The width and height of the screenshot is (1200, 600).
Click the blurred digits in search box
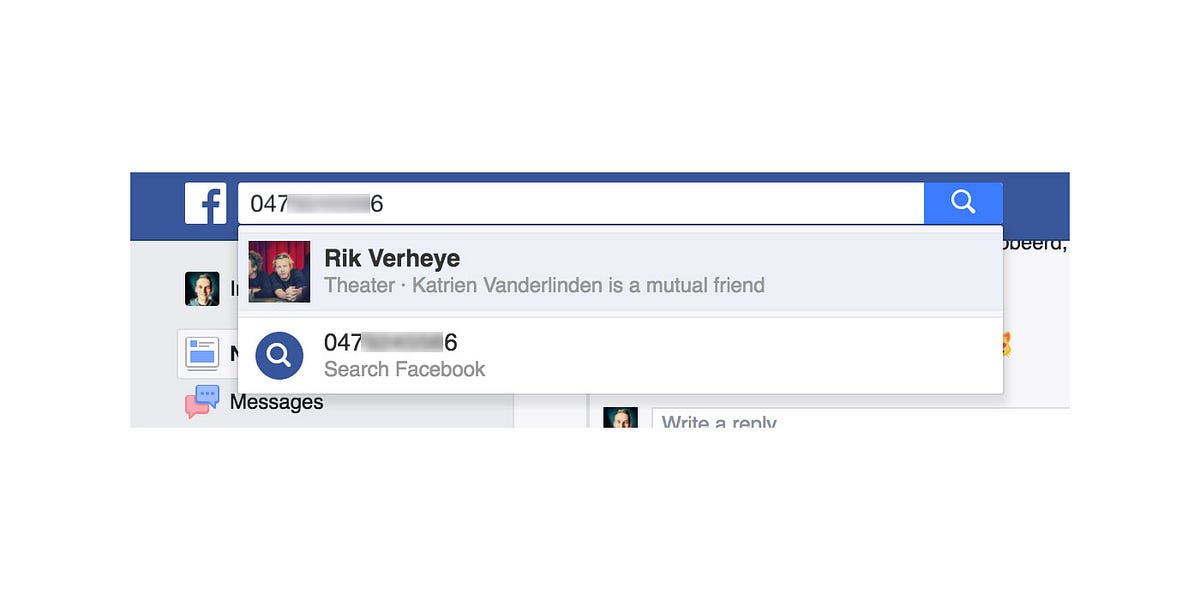pos(329,204)
